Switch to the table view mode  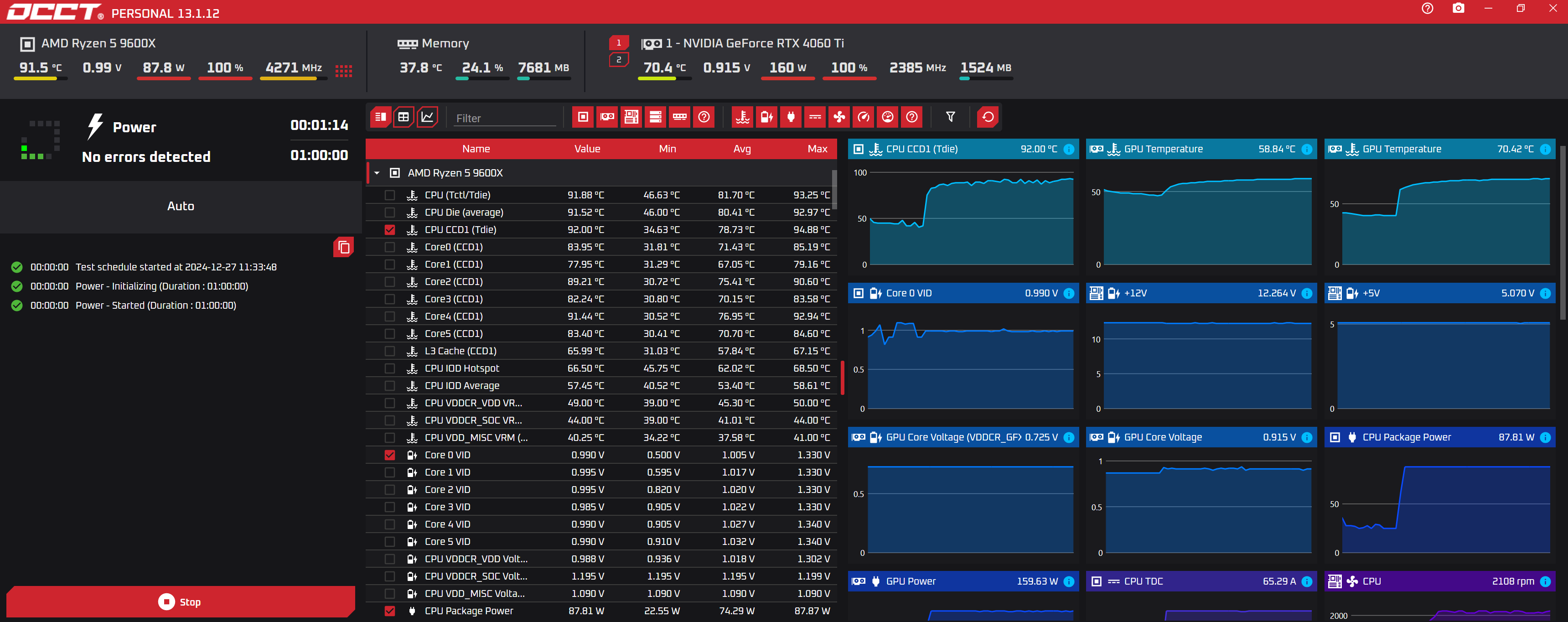[404, 117]
